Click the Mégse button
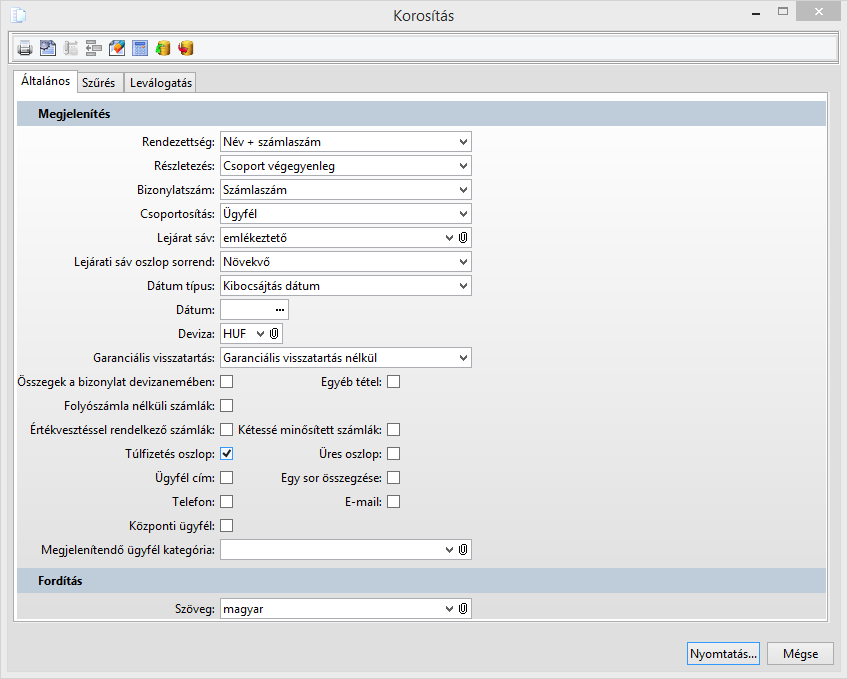848x679 pixels. [801, 654]
